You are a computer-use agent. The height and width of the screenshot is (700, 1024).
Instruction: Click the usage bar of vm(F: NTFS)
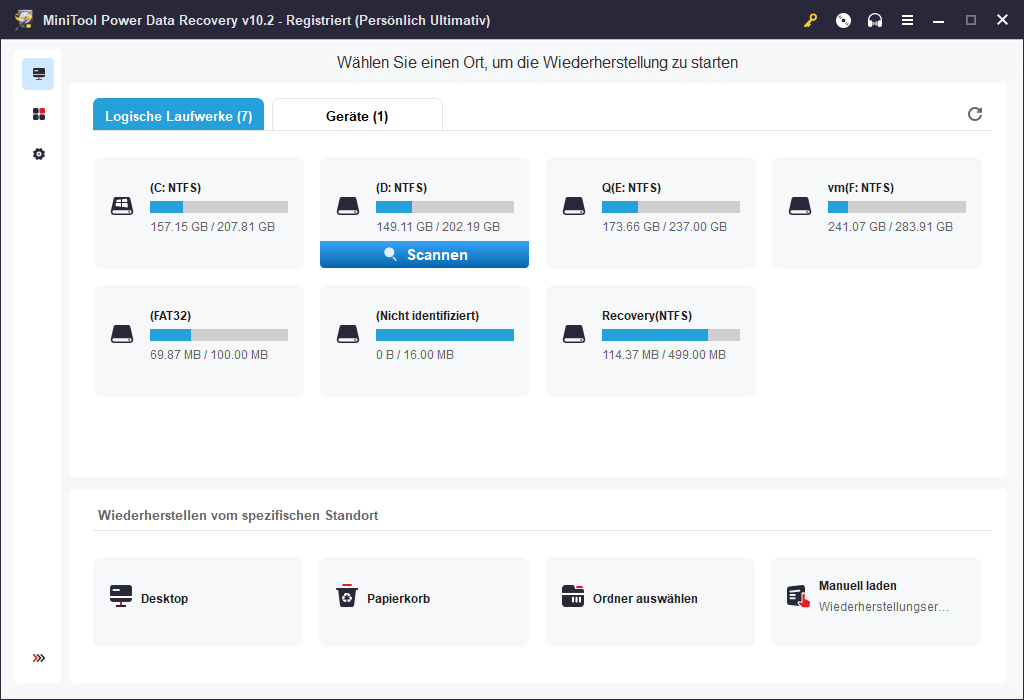(897, 207)
